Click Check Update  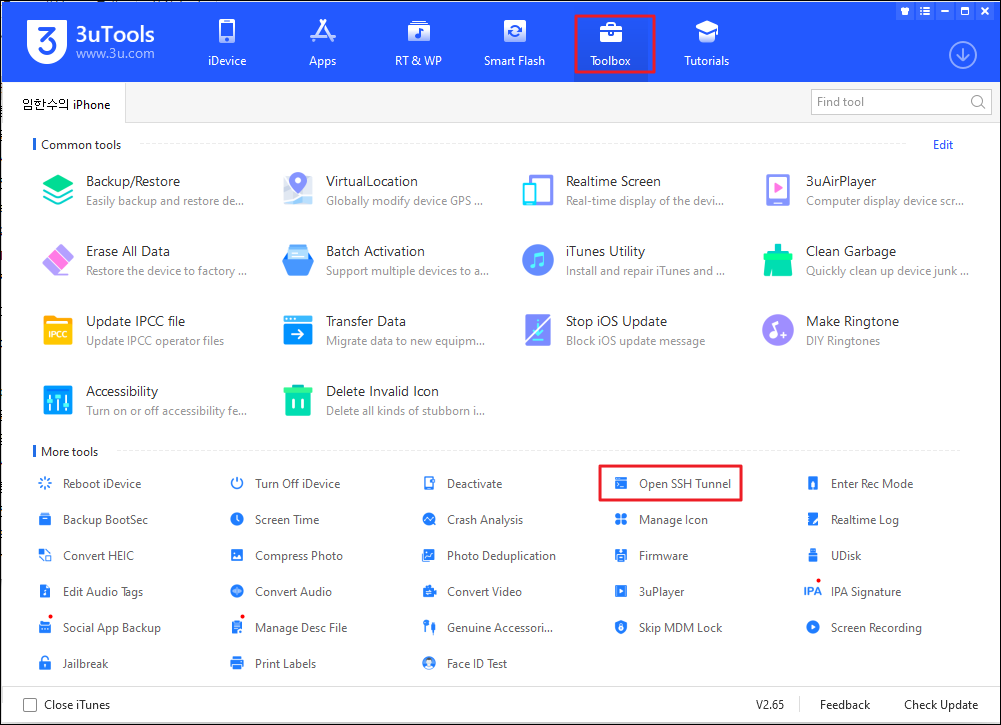point(940,705)
